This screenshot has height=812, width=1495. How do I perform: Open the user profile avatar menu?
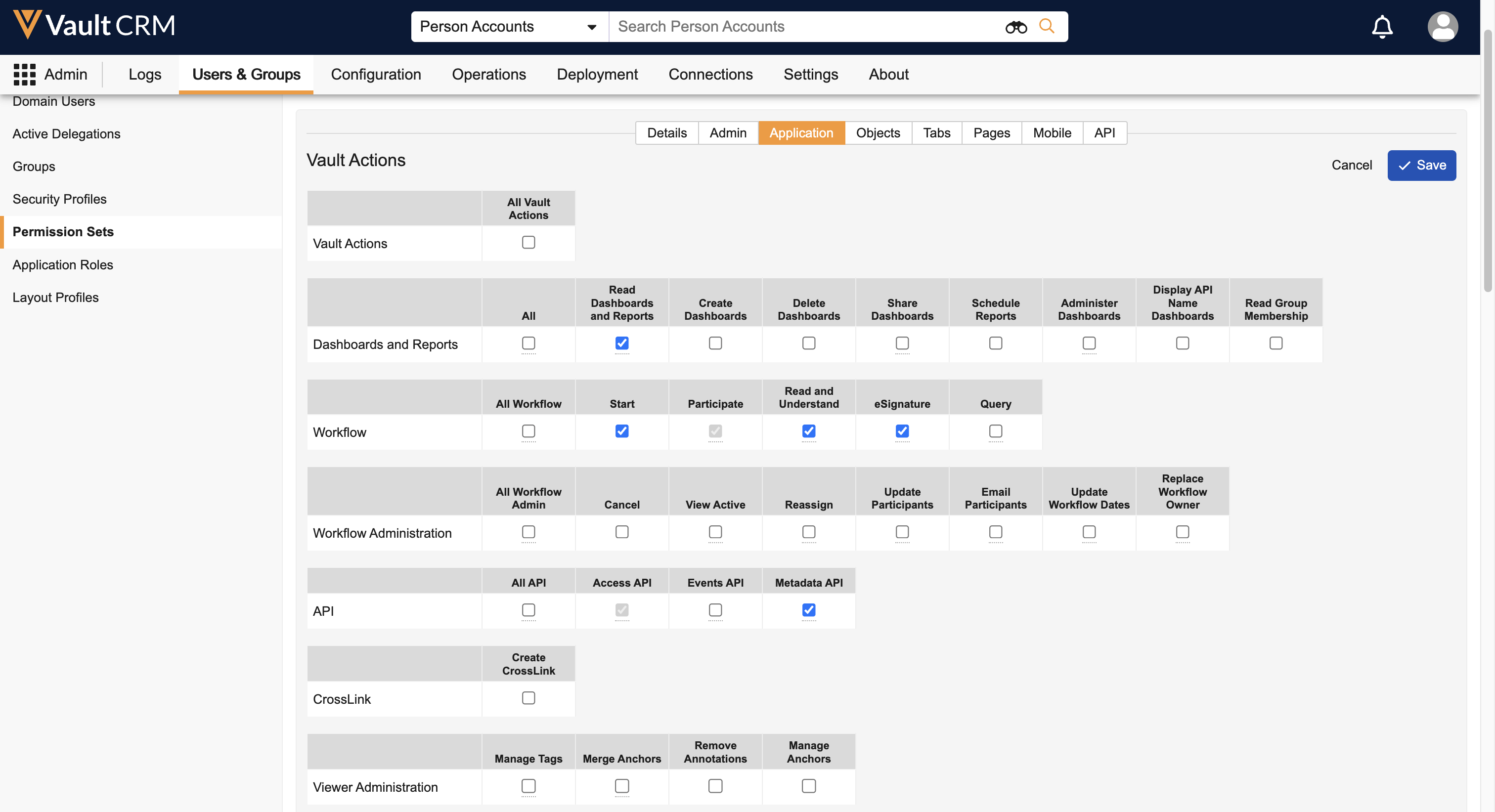(x=1442, y=27)
